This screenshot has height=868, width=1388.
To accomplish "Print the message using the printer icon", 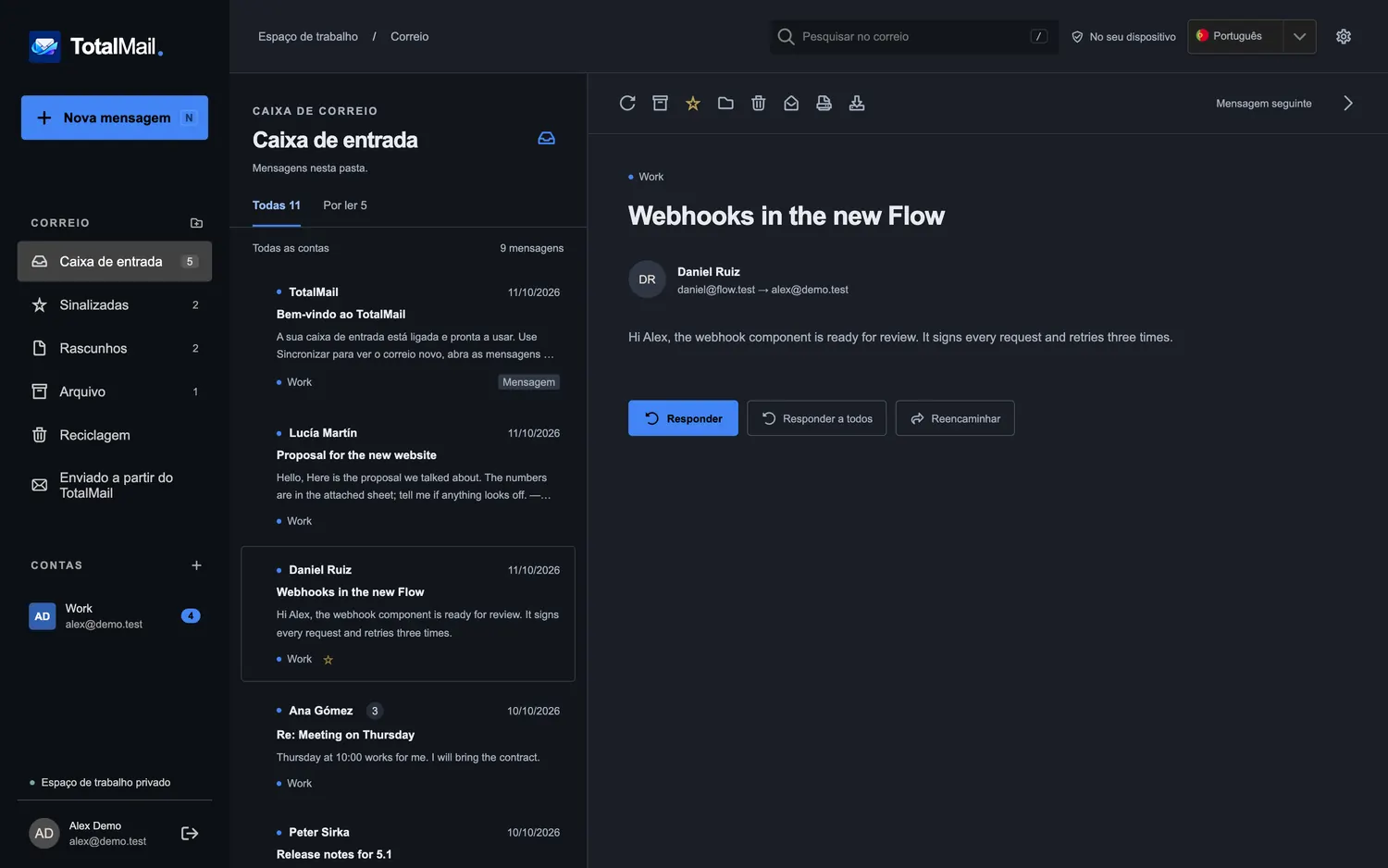I will pos(824,104).
